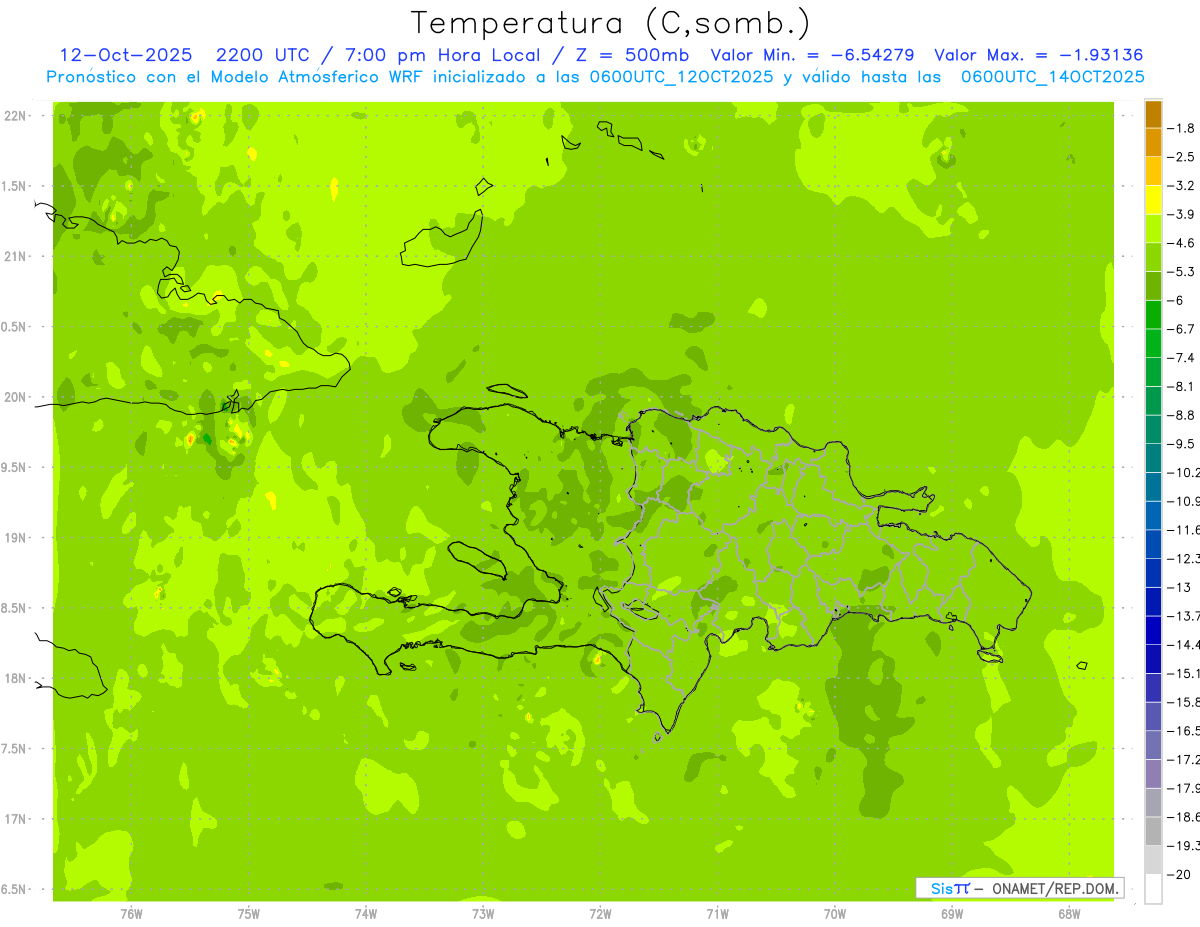
Task: Click the '17N' latitude label
Action: click(15, 819)
